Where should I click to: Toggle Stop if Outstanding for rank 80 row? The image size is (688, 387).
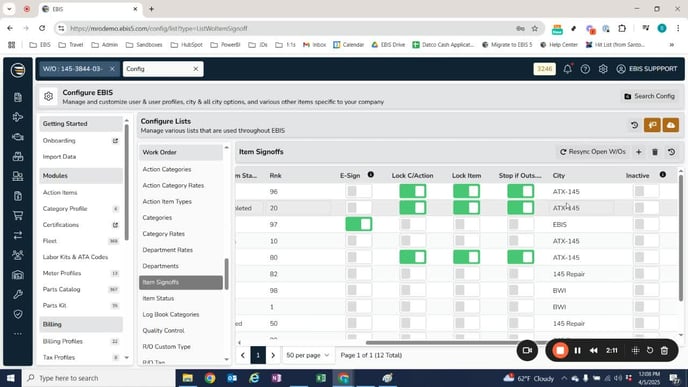[520, 257]
